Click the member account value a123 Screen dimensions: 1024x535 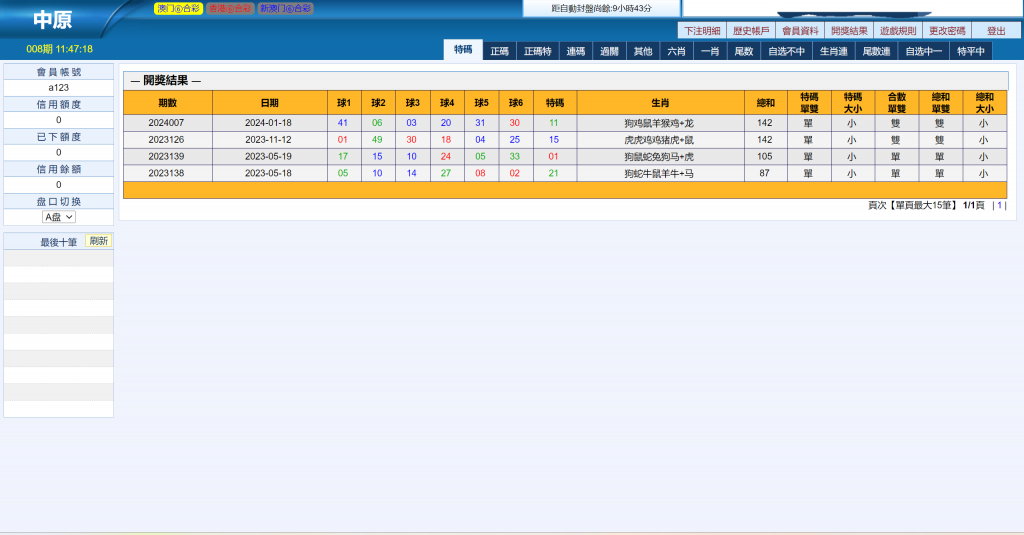coord(59,88)
